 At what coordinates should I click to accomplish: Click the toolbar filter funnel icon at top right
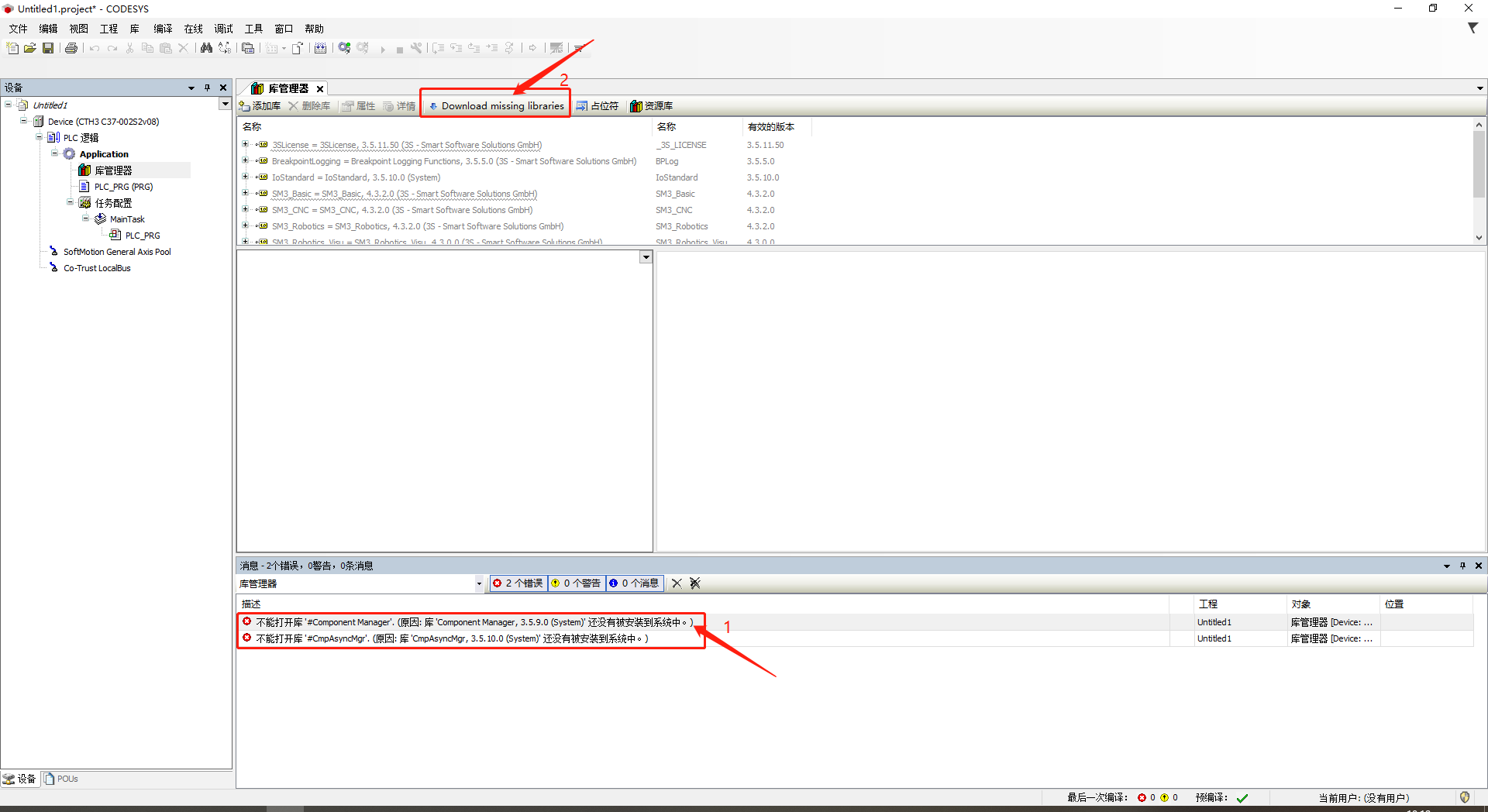pyautogui.click(x=1472, y=28)
